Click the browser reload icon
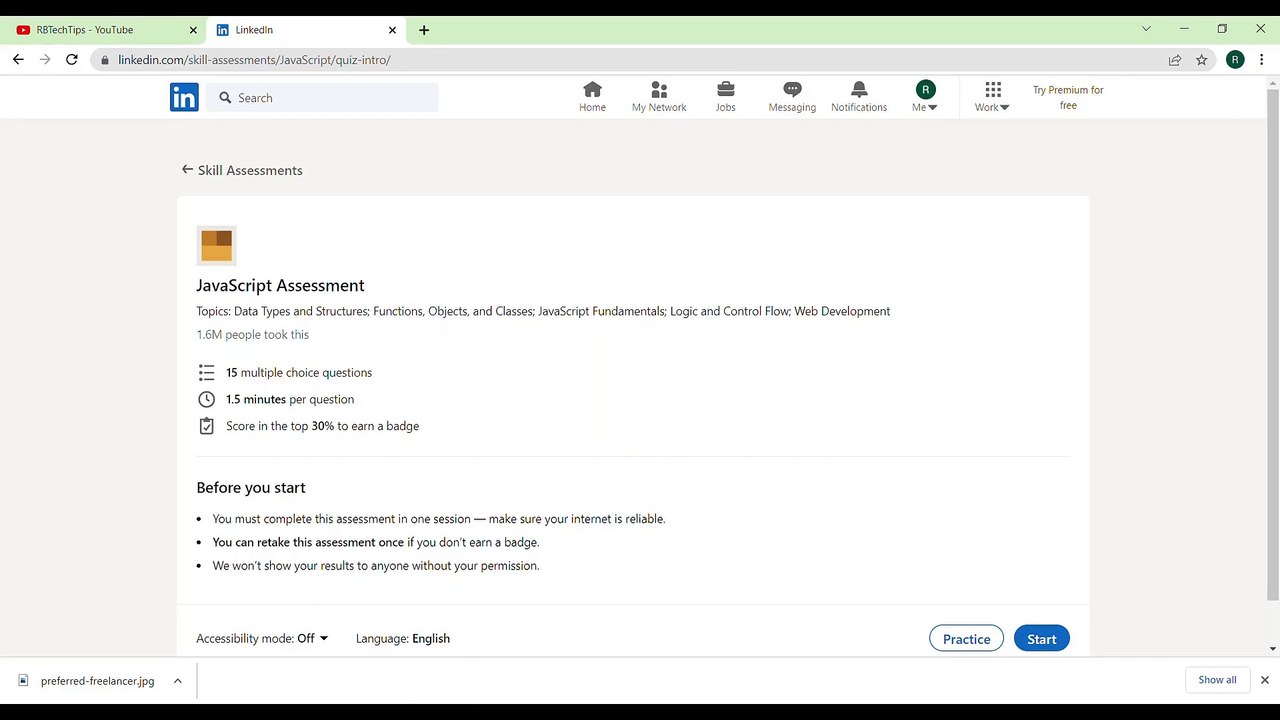This screenshot has width=1280, height=720. [72, 60]
